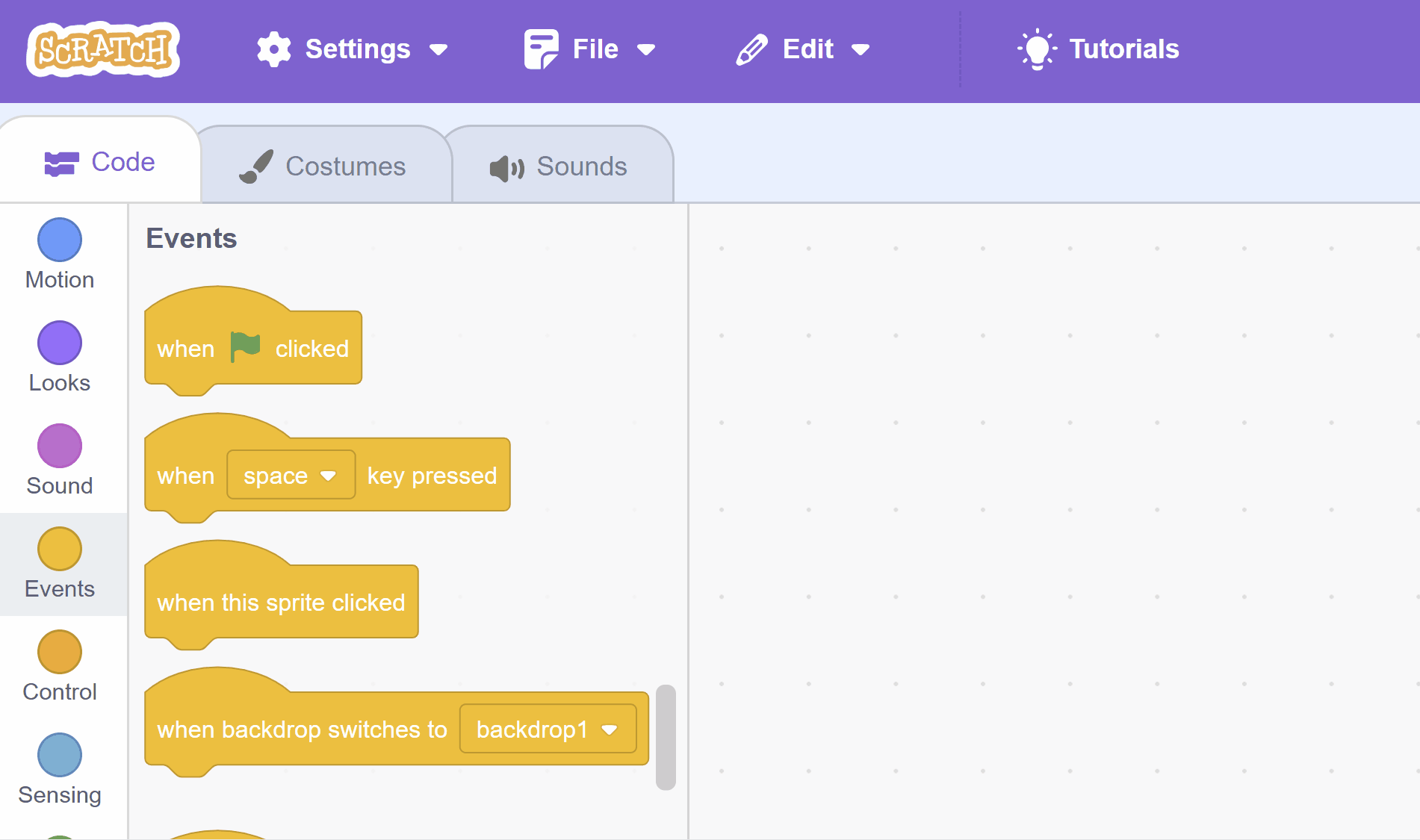The height and width of the screenshot is (840, 1420).
Task: Select the Events category circle
Action: (60, 549)
